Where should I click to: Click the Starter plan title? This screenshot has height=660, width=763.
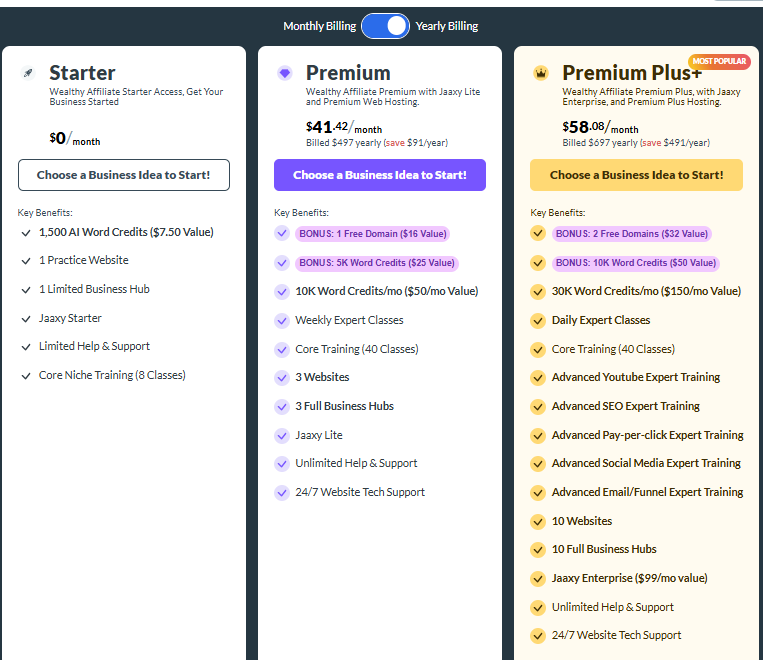click(82, 73)
